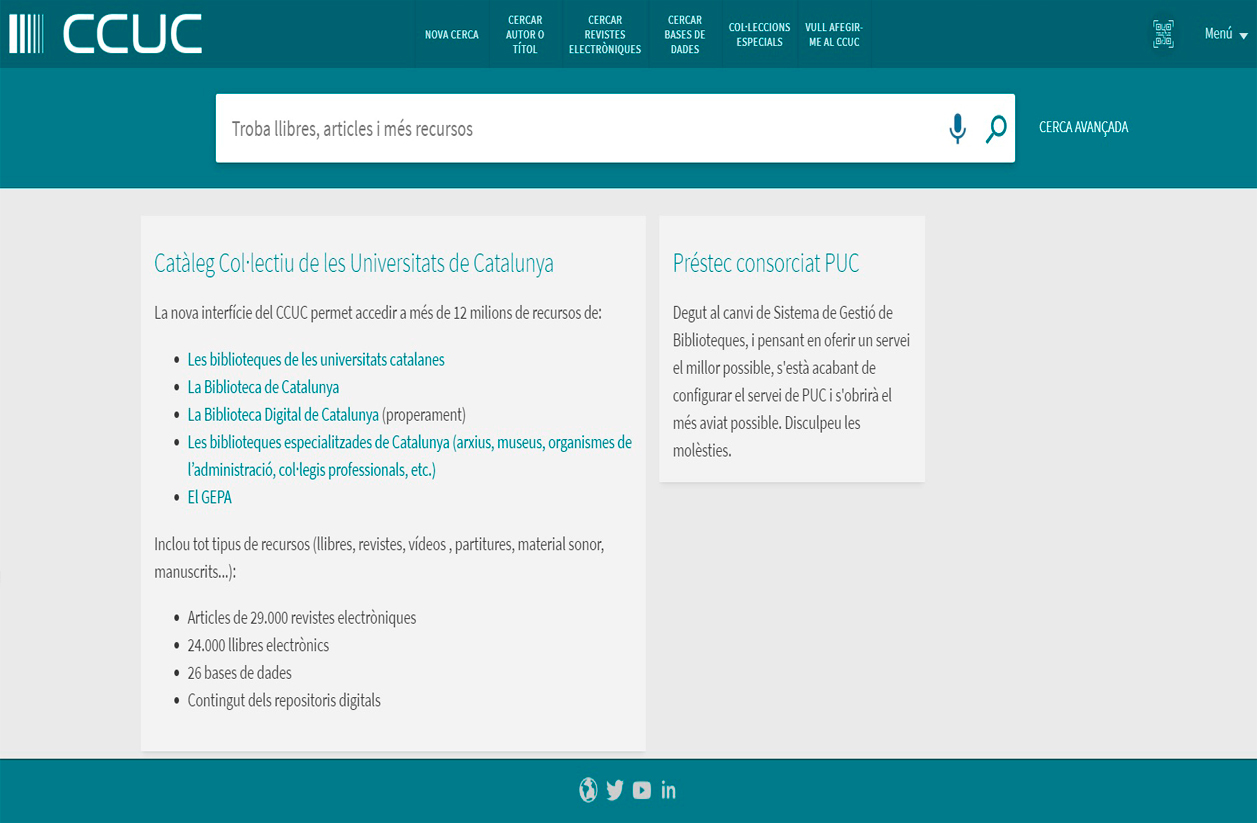
Task: Open 'El GEPA' link
Action: point(210,497)
